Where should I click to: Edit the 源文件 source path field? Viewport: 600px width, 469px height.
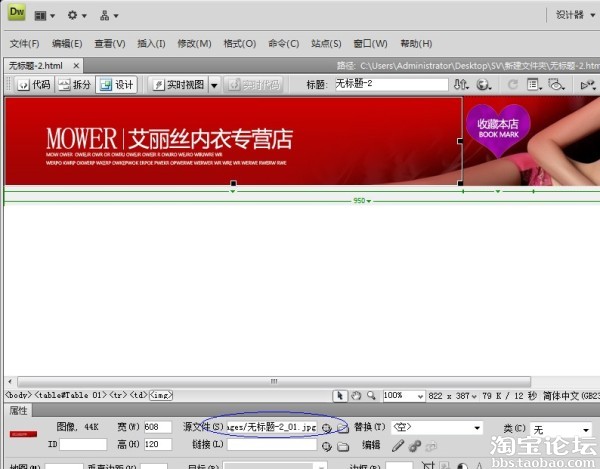[x=272, y=427]
